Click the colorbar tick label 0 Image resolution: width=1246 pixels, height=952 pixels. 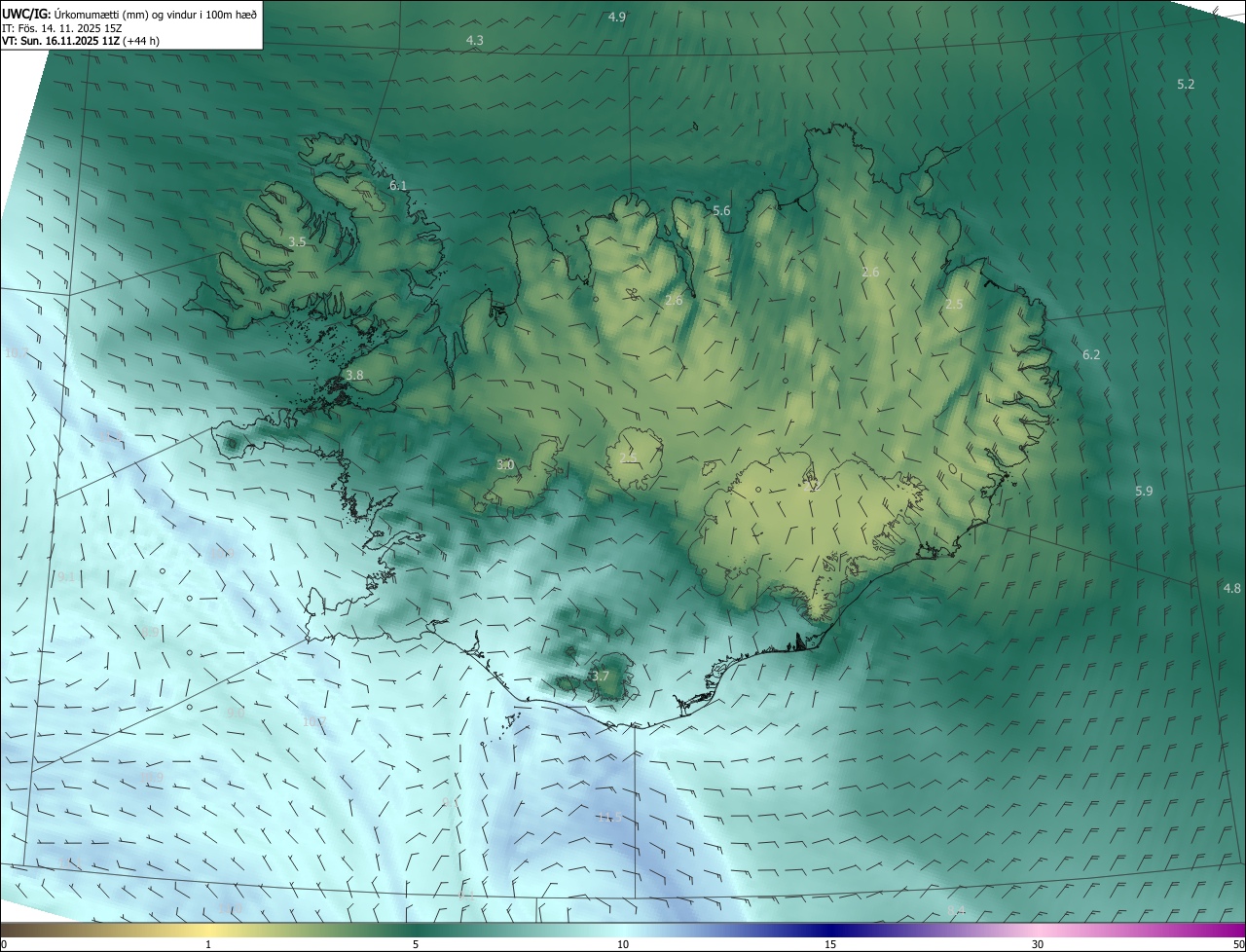coord(4,944)
